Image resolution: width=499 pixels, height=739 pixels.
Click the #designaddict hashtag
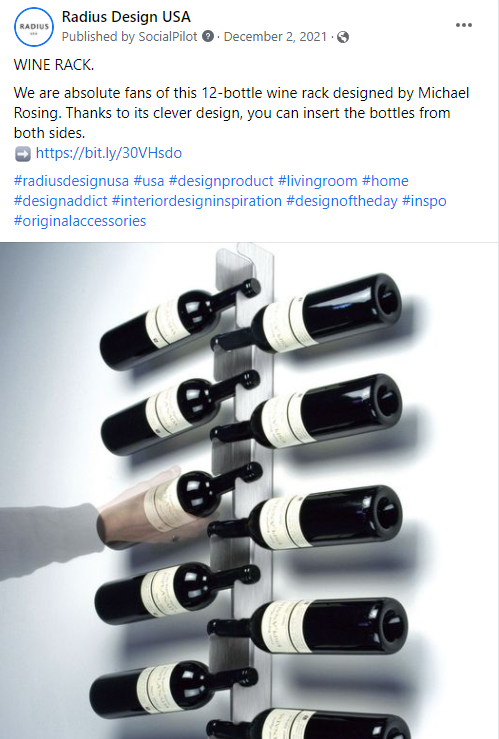pos(61,201)
